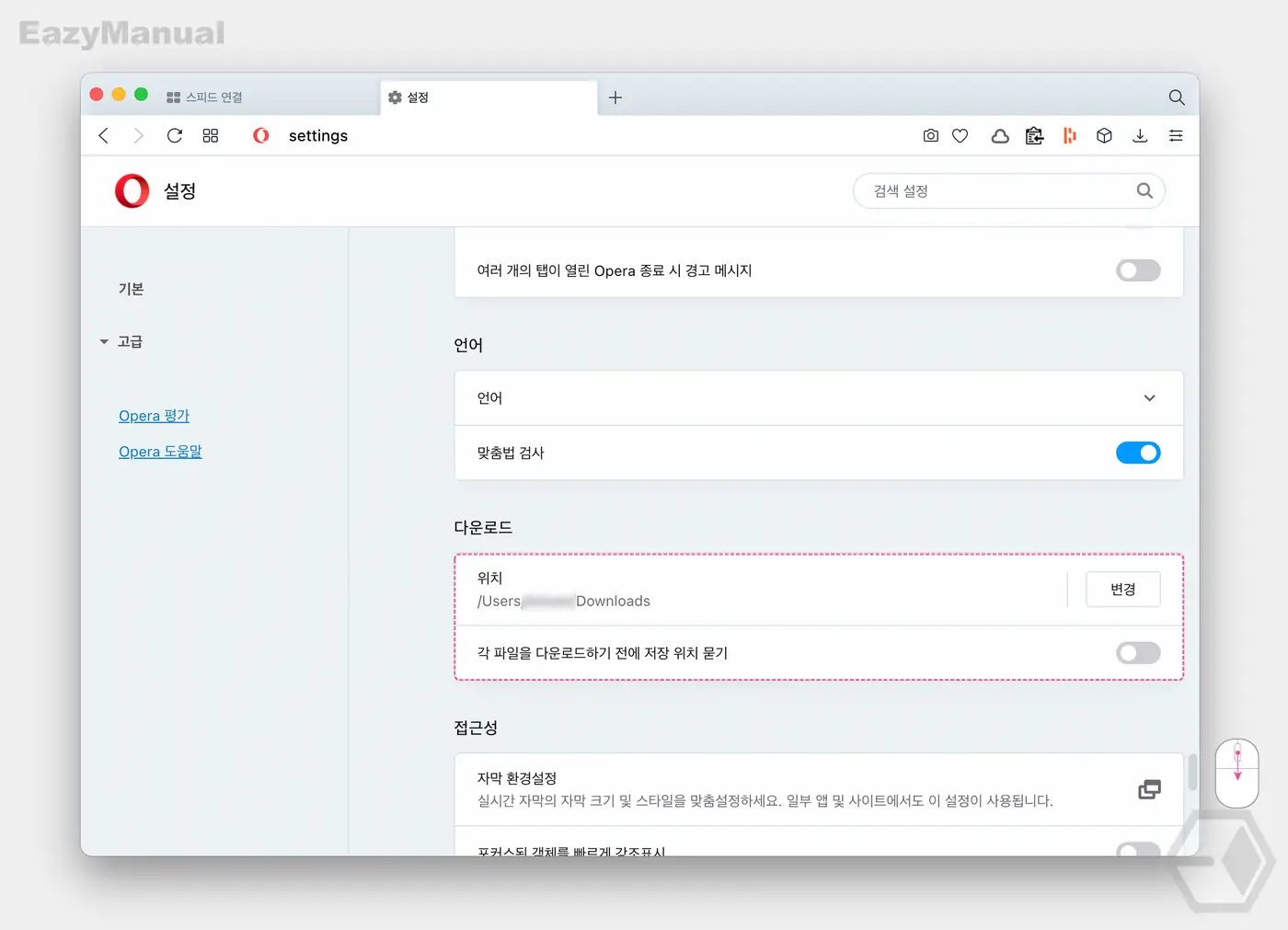This screenshot has height=930, width=1288.
Task: Click the settings address bar text
Action: point(318,136)
